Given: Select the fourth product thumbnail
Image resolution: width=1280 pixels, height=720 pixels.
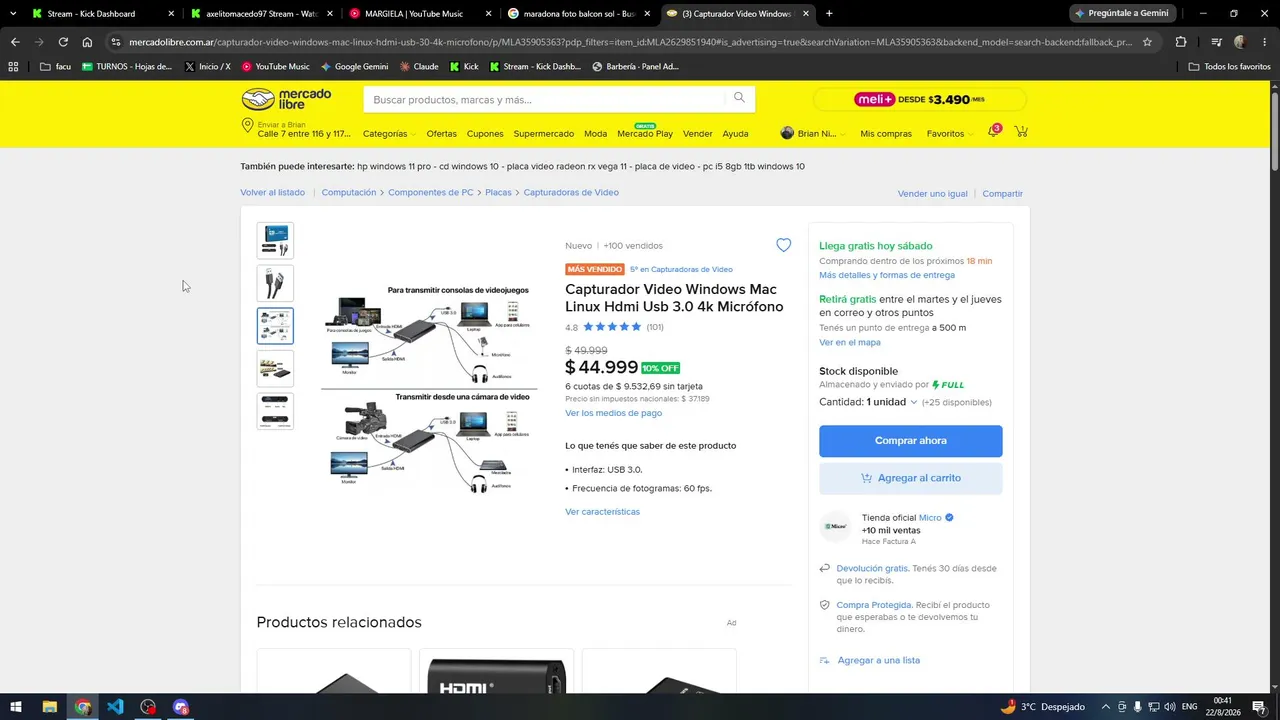Looking at the screenshot, I should 275,369.
